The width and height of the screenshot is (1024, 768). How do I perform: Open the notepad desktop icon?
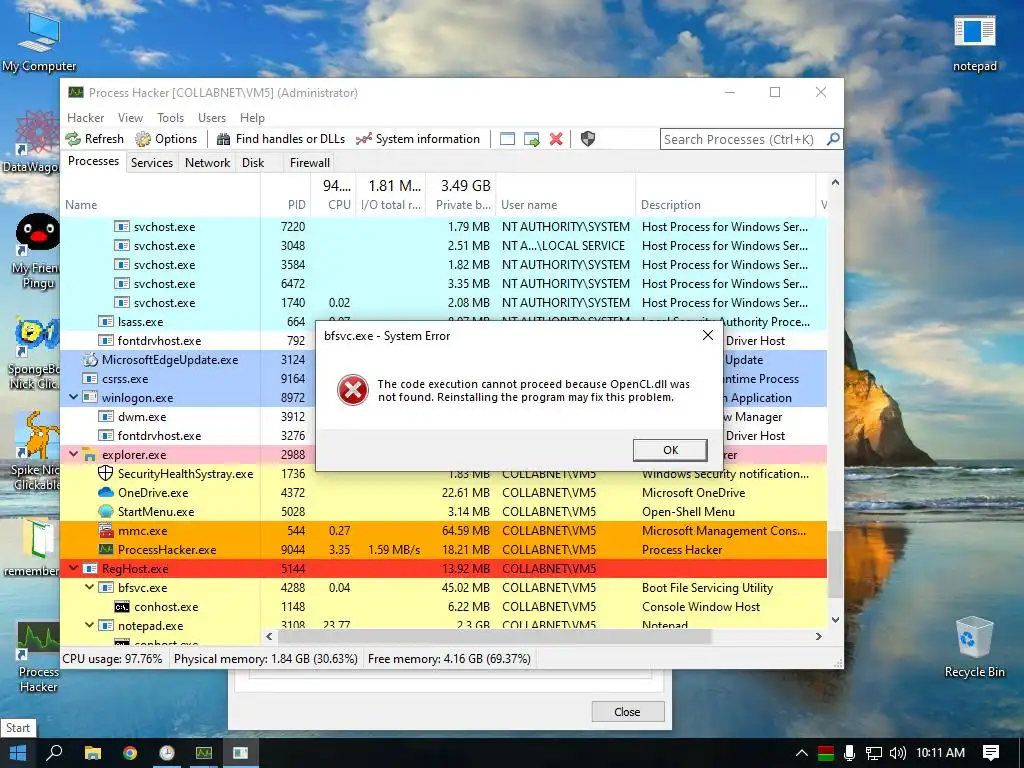click(x=974, y=43)
